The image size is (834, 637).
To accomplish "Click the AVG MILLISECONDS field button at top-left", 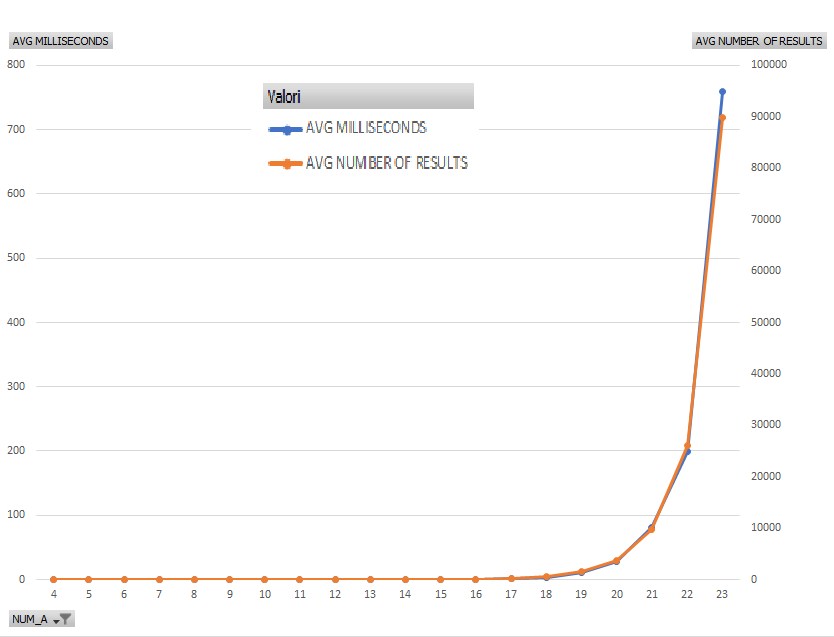I will point(60,41).
